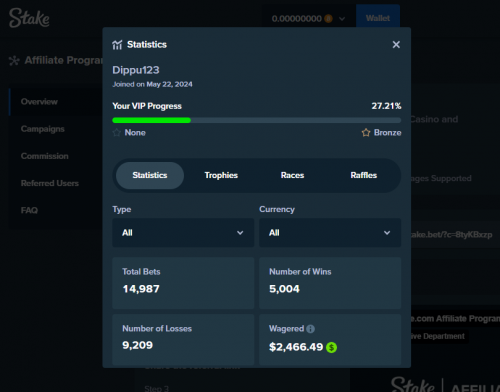The height and width of the screenshot is (392, 500).
Task: Select the Statistics tab
Action: click(x=150, y=175)
